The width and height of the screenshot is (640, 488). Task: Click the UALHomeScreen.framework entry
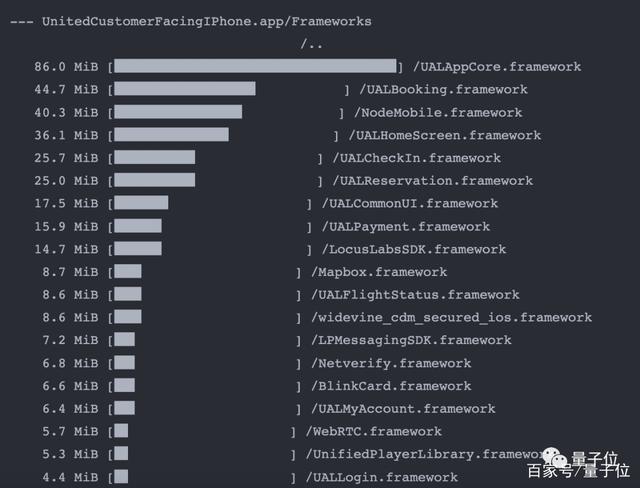(445, 135)
